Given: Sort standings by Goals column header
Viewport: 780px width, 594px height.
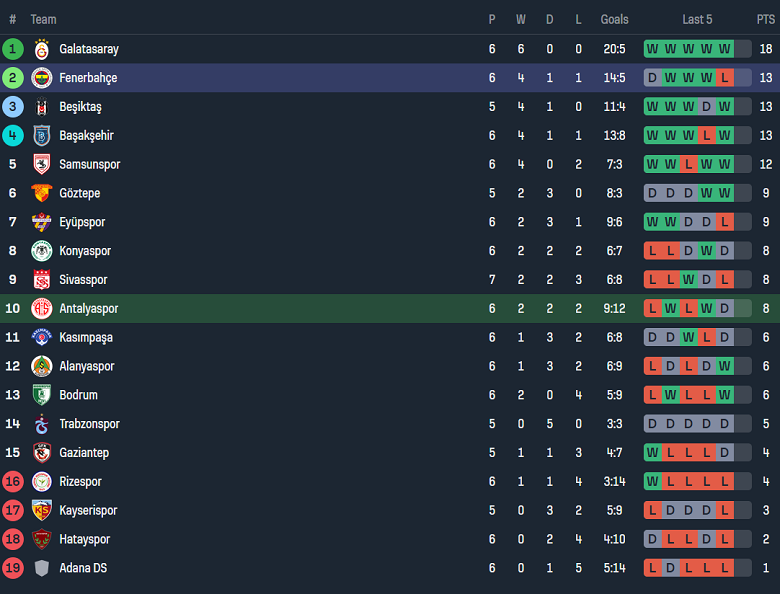Looking at the screenshot, I should pyautogui.click(x=614, y=20).
